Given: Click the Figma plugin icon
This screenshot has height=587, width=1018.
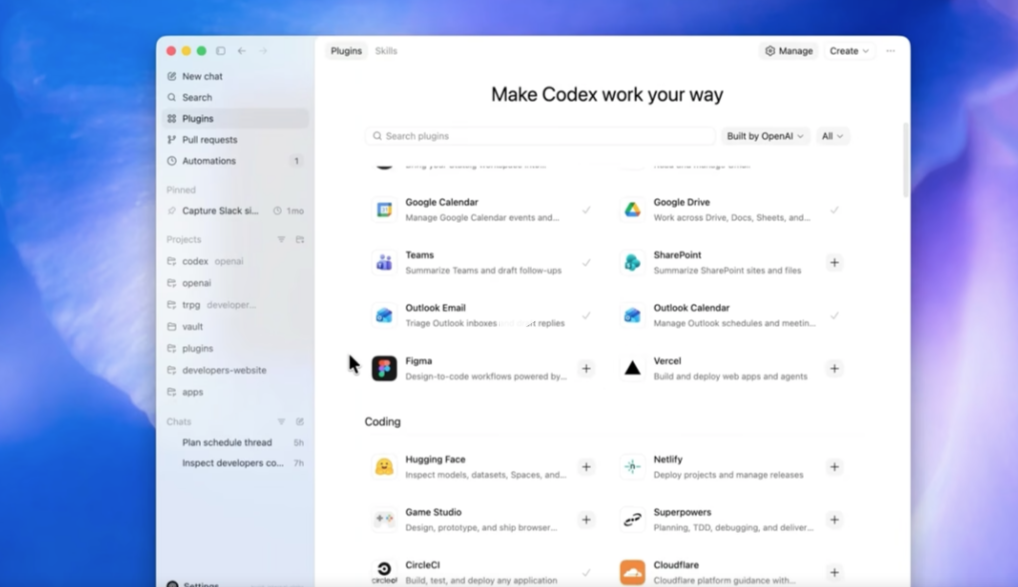Looking at the screenshot, I should click(x=384, y=368).
